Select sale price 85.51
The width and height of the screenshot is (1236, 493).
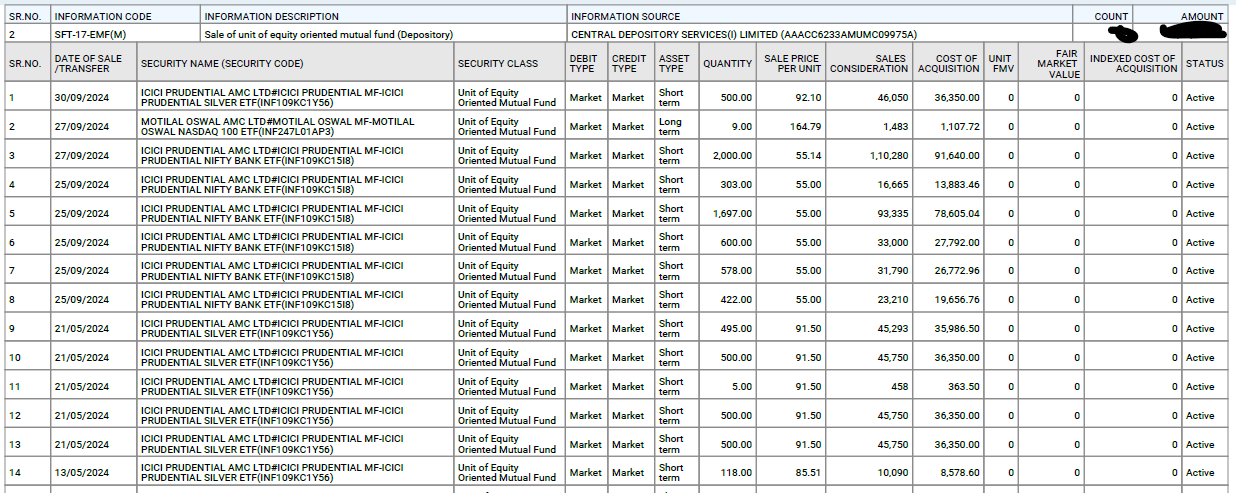tap(808, 473)
